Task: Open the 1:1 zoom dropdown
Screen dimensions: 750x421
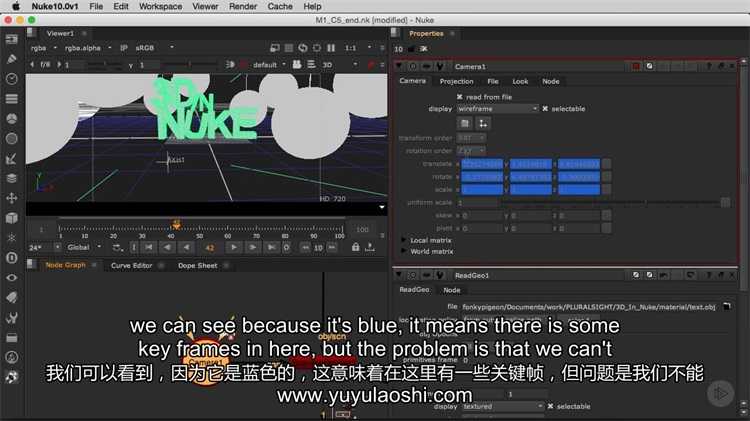Action: [358, 48]
